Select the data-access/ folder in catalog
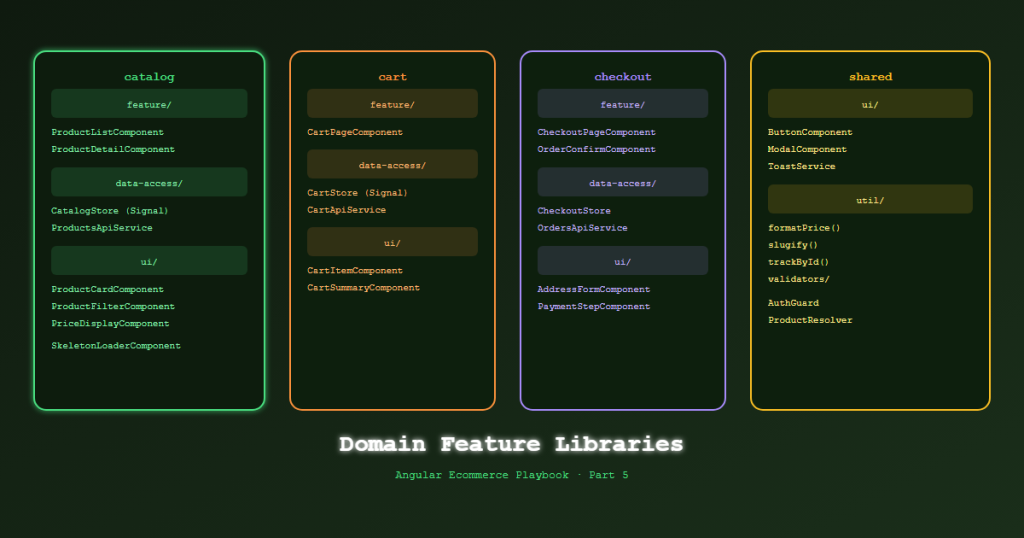Viewport: 1024px width, 538px height. coord(149,182)
